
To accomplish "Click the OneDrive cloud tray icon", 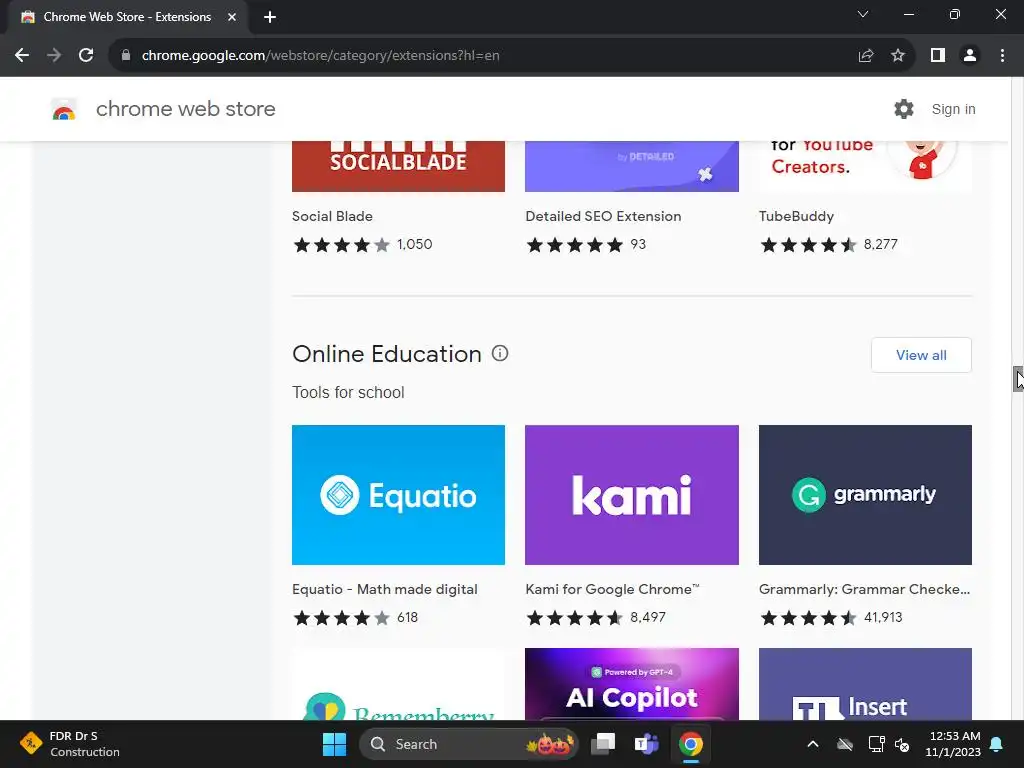I will [845, 744].
